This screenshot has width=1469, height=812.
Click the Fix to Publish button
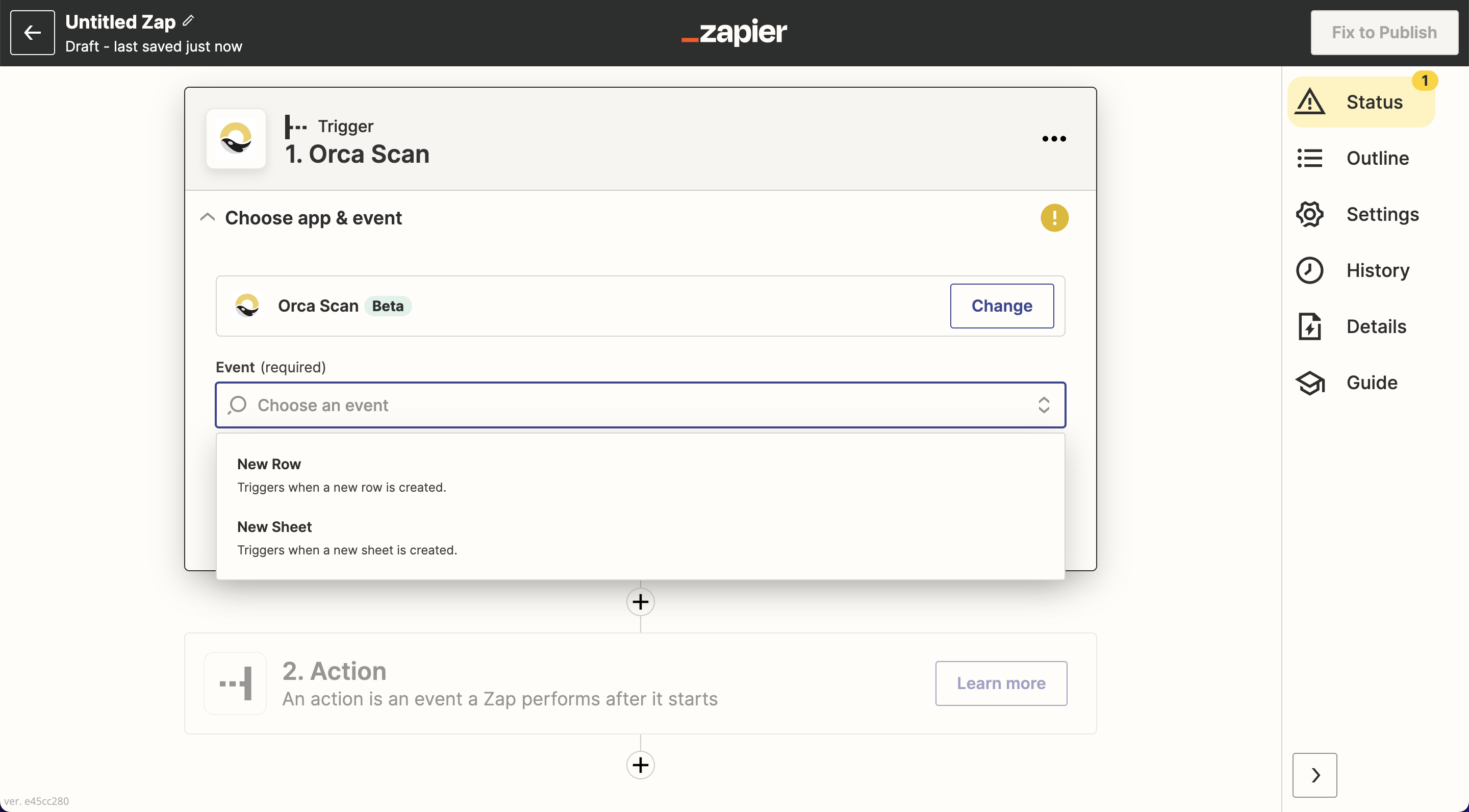tap(1385, 31)
